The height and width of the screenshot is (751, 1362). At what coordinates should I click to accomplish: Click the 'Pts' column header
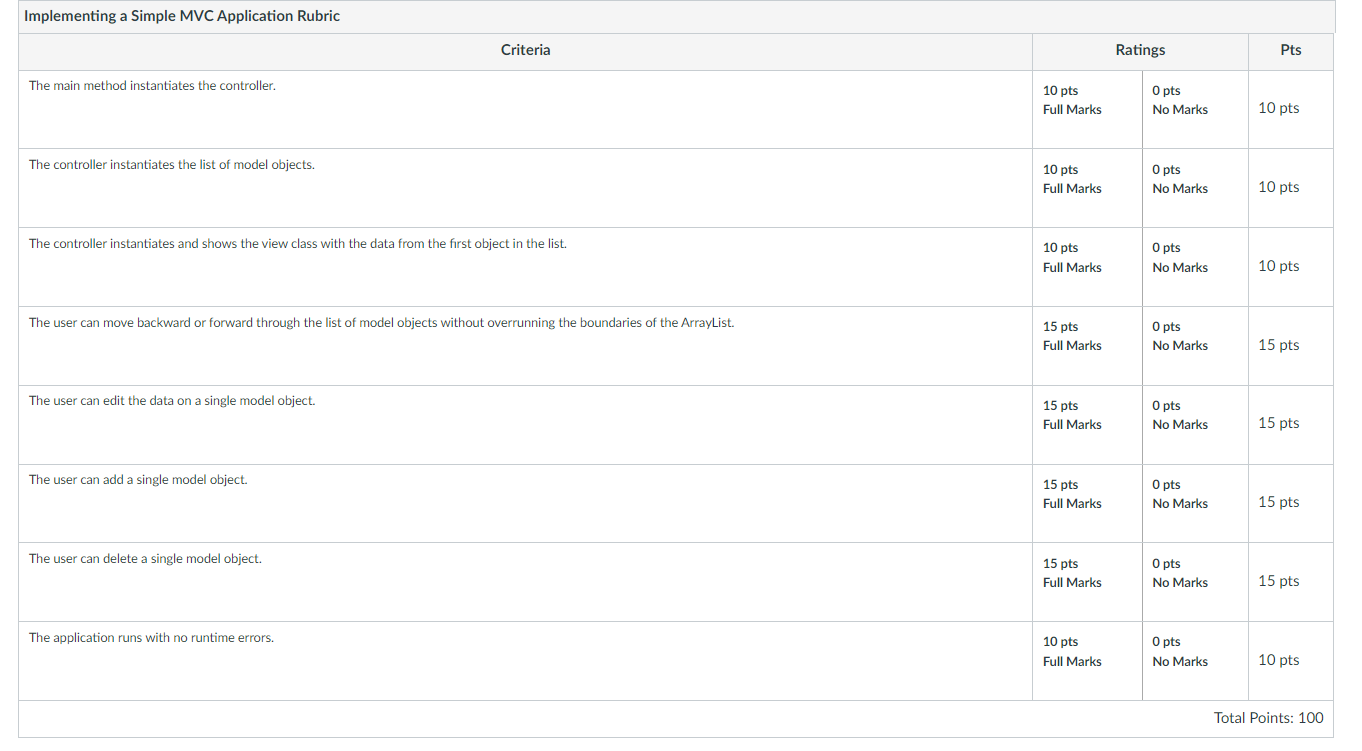(1291, 50)
